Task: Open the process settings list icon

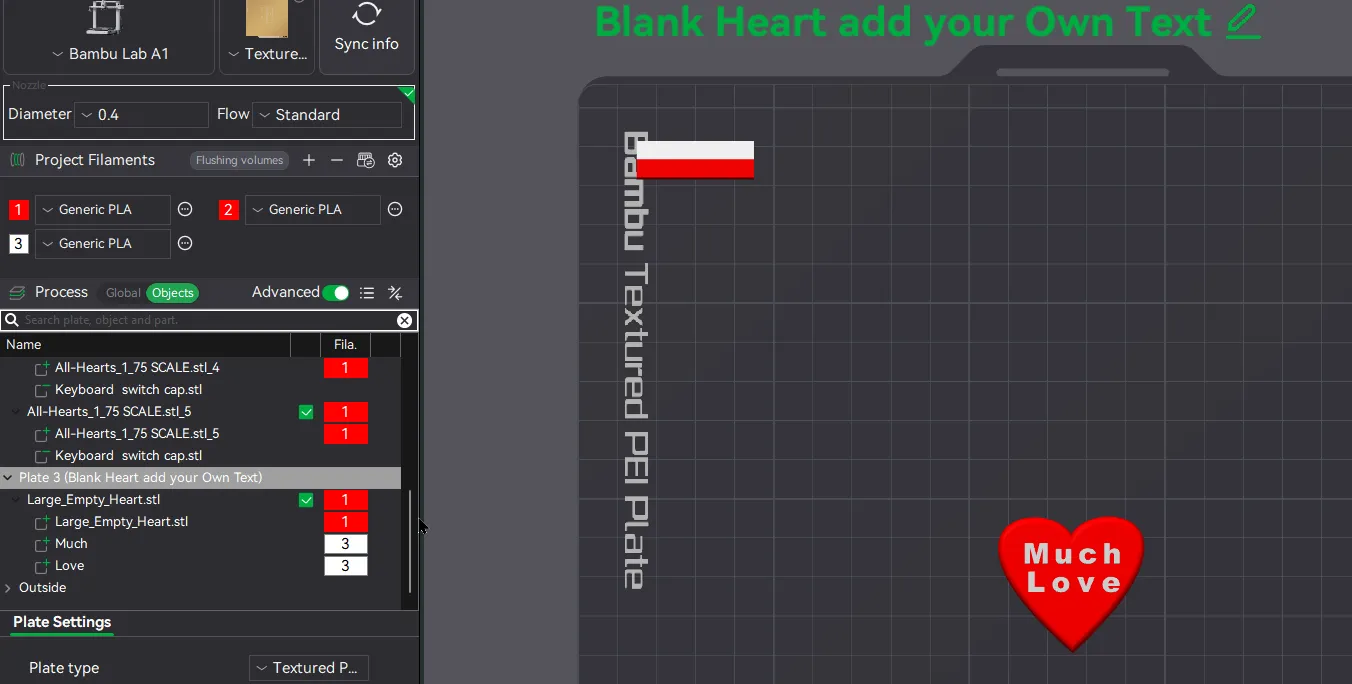Action: [x=367, y=293]
